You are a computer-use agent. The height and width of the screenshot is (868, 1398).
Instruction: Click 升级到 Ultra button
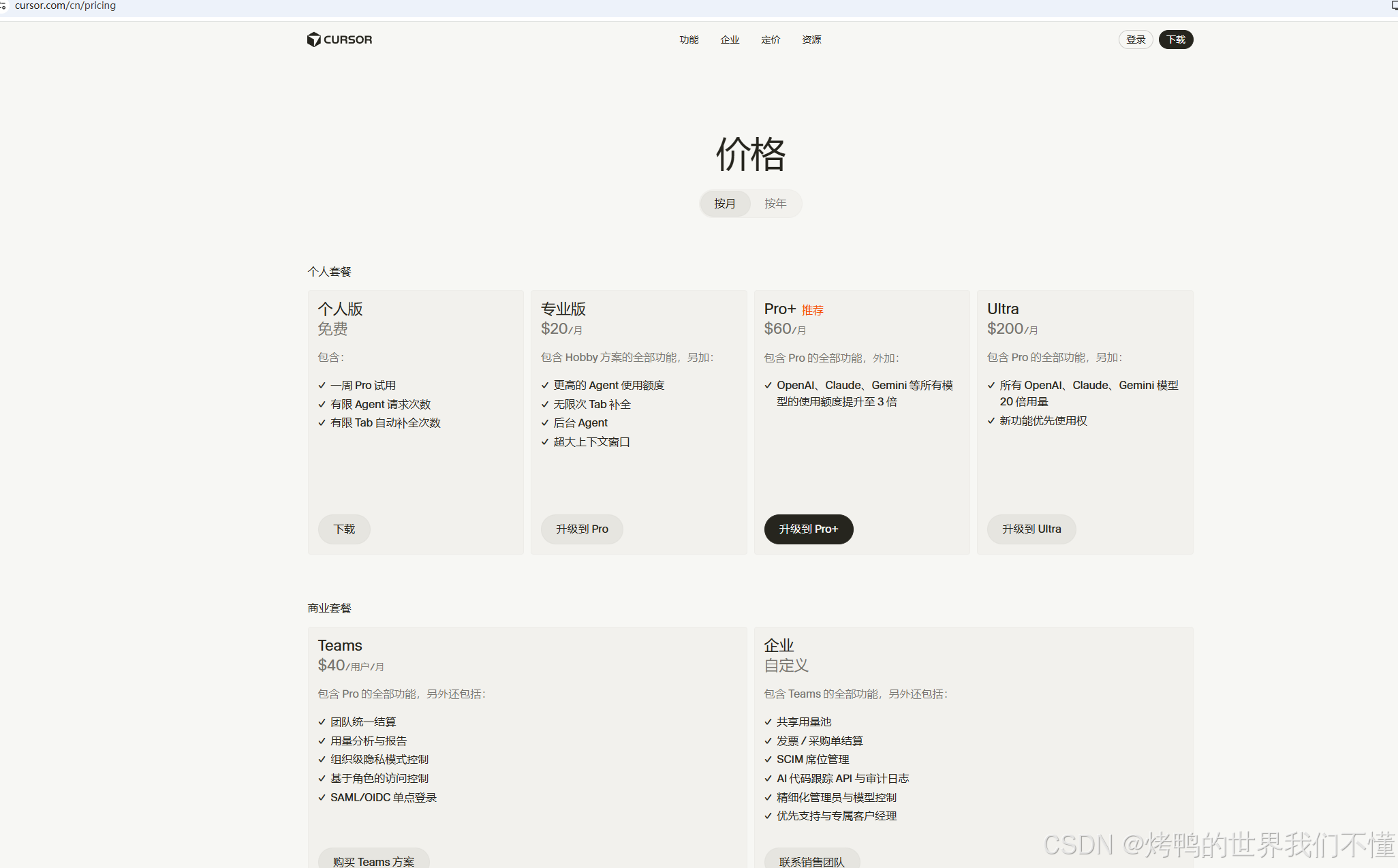(x=1031, y=529)
